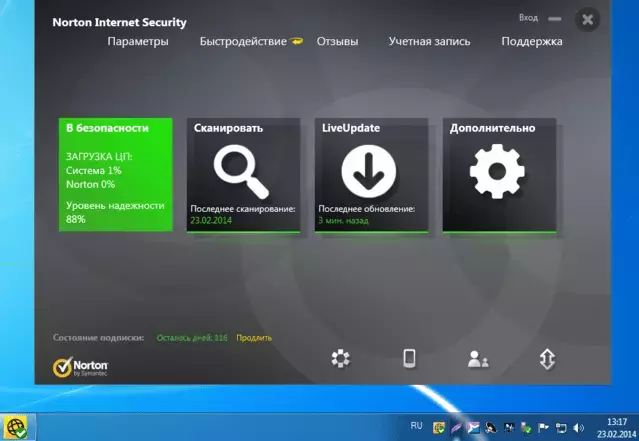Click the network connection tray icon

point(561,428)
